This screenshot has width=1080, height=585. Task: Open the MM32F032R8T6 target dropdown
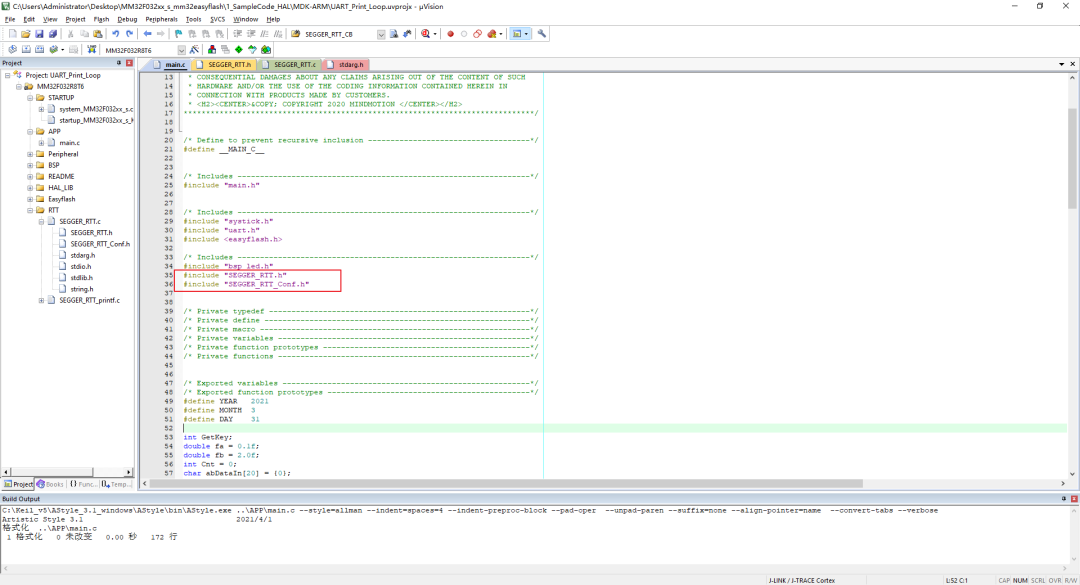coord(181,50)
